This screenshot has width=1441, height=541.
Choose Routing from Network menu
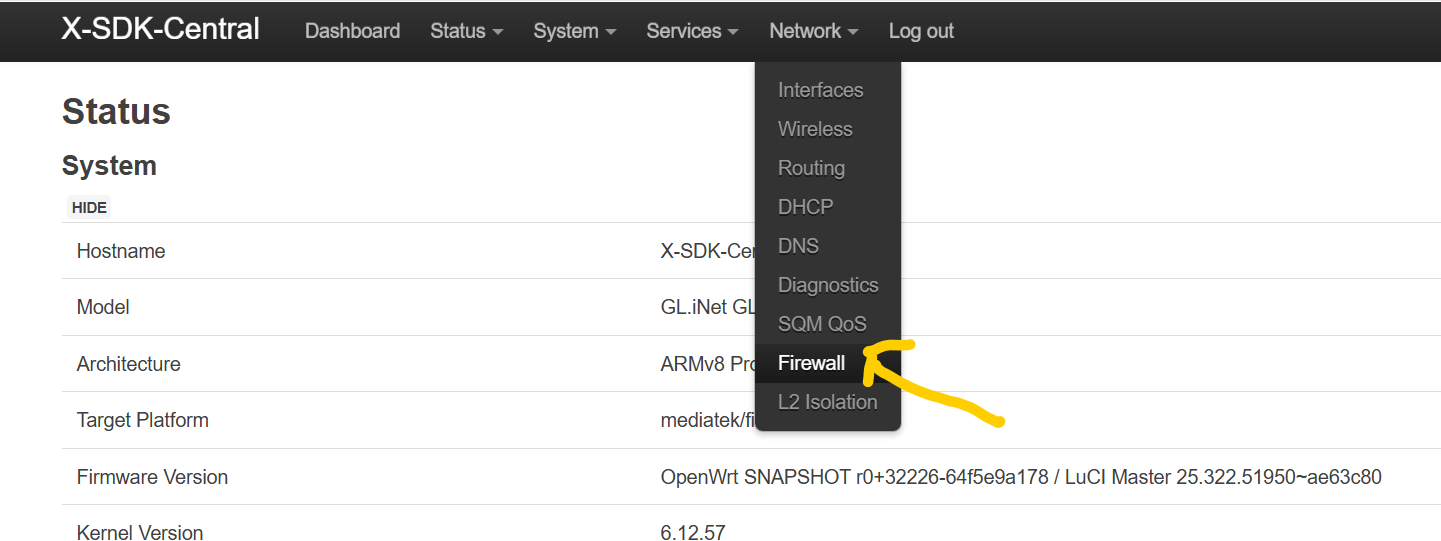811,168
